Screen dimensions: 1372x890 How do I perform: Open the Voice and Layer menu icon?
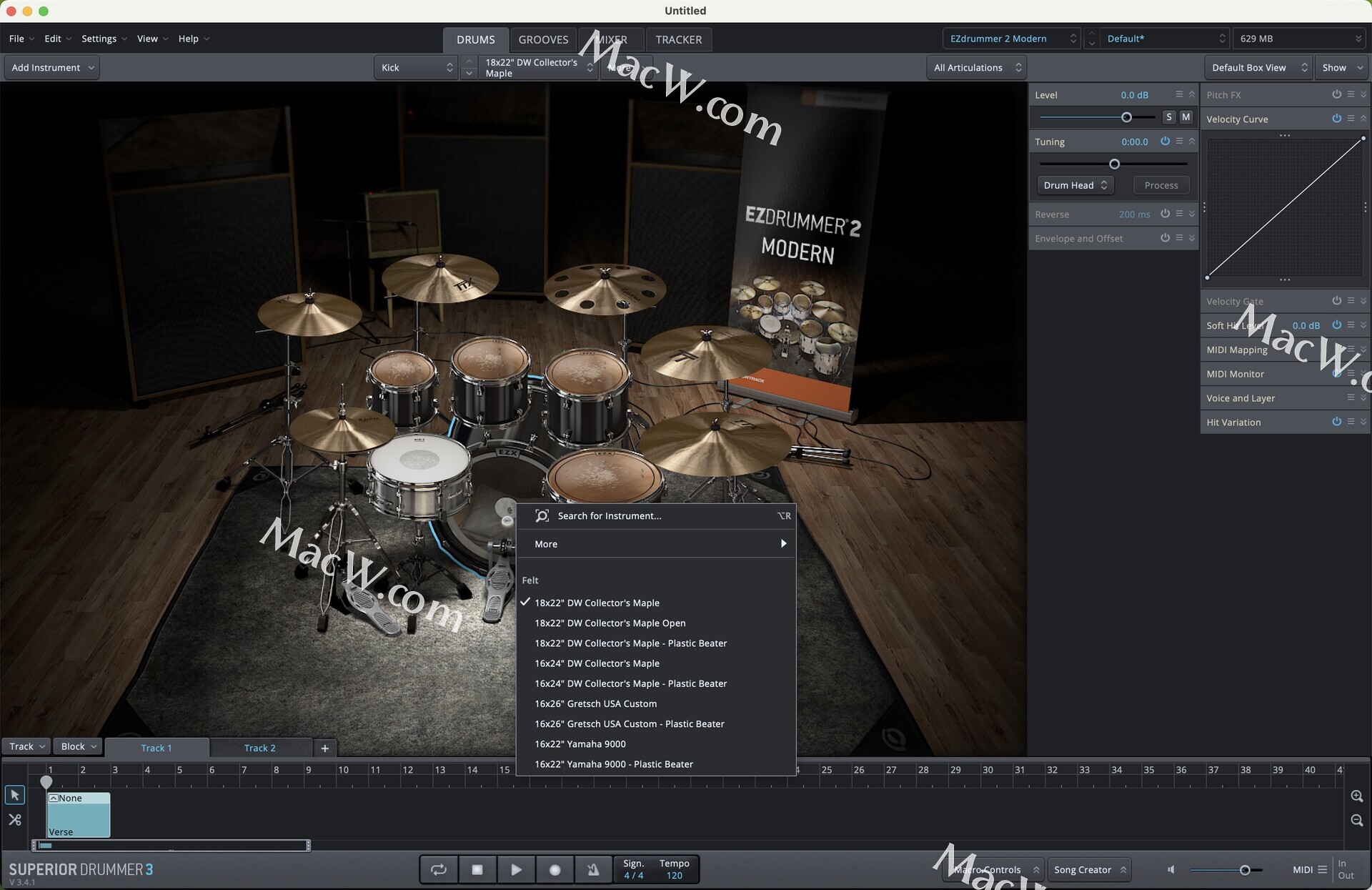coord(1351,397)
